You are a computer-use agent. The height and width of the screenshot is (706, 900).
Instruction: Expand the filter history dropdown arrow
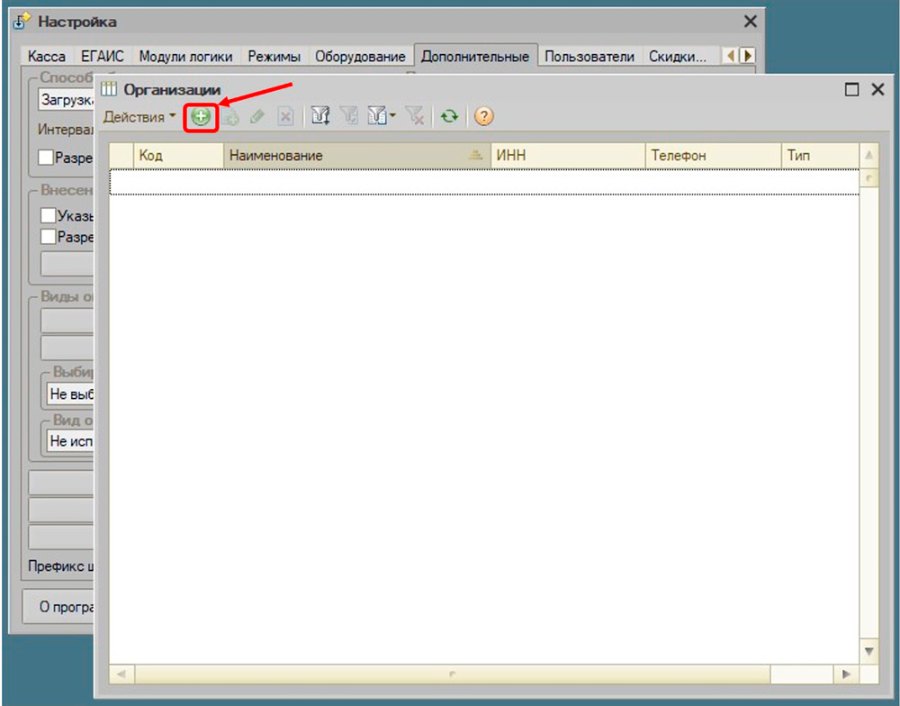point(392,116)
